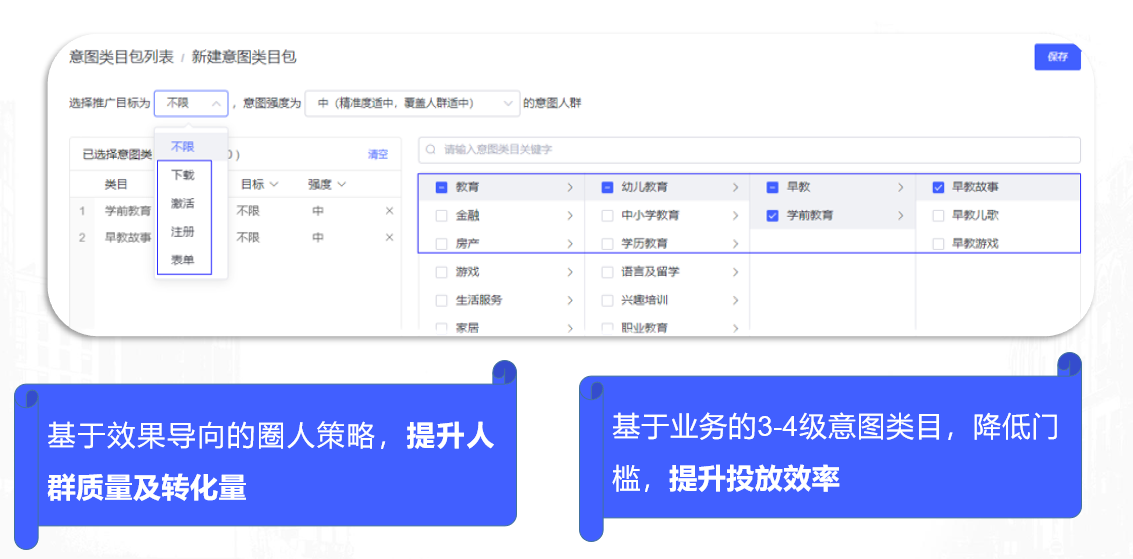Viewport: 1133px width, 559px height.
Task: Toggle the 学前教育 checkbox
Action: [x=772, y=215]
